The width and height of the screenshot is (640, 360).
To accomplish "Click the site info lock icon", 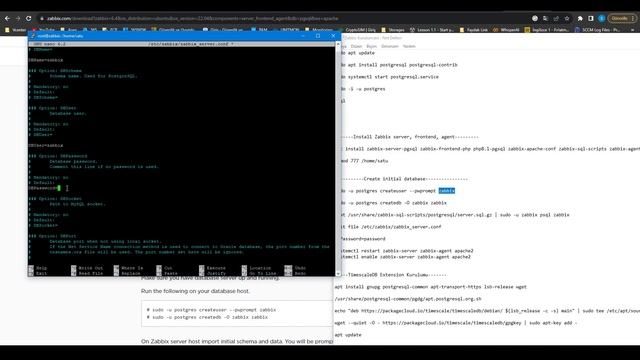I will 42,18.
